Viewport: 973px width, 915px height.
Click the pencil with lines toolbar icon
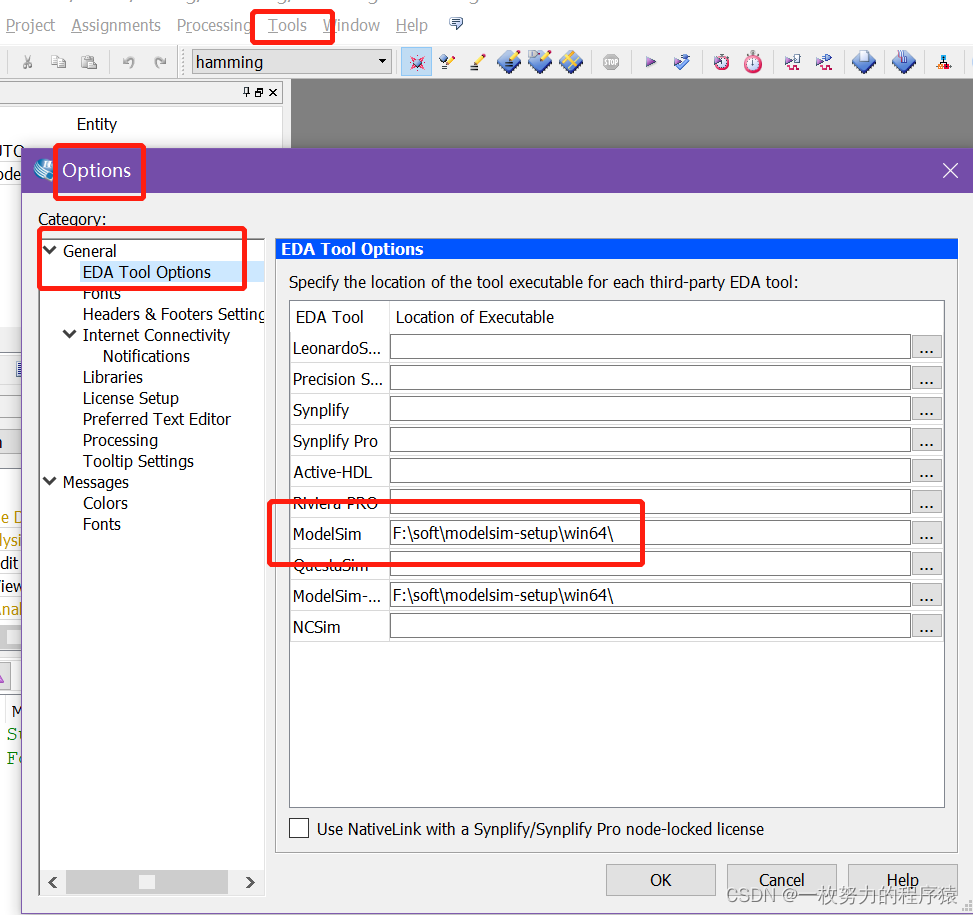(x=478, y=62)
